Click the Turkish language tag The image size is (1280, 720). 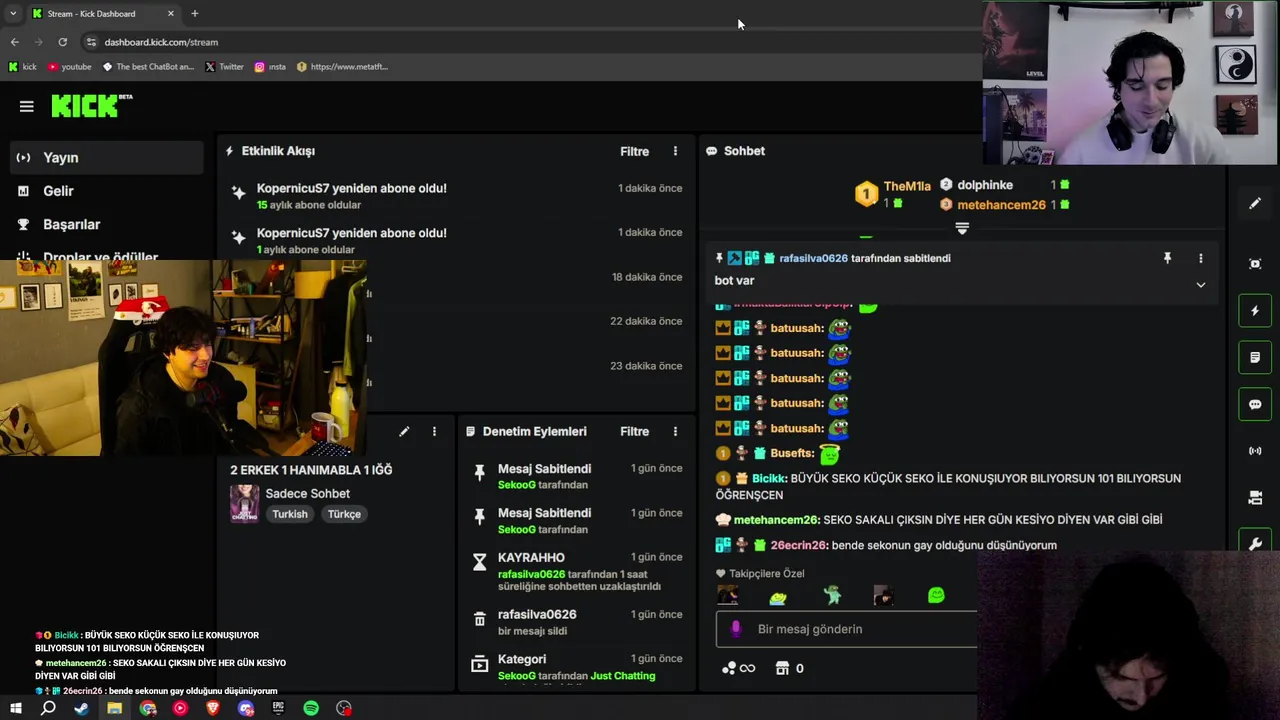[290, 514]
